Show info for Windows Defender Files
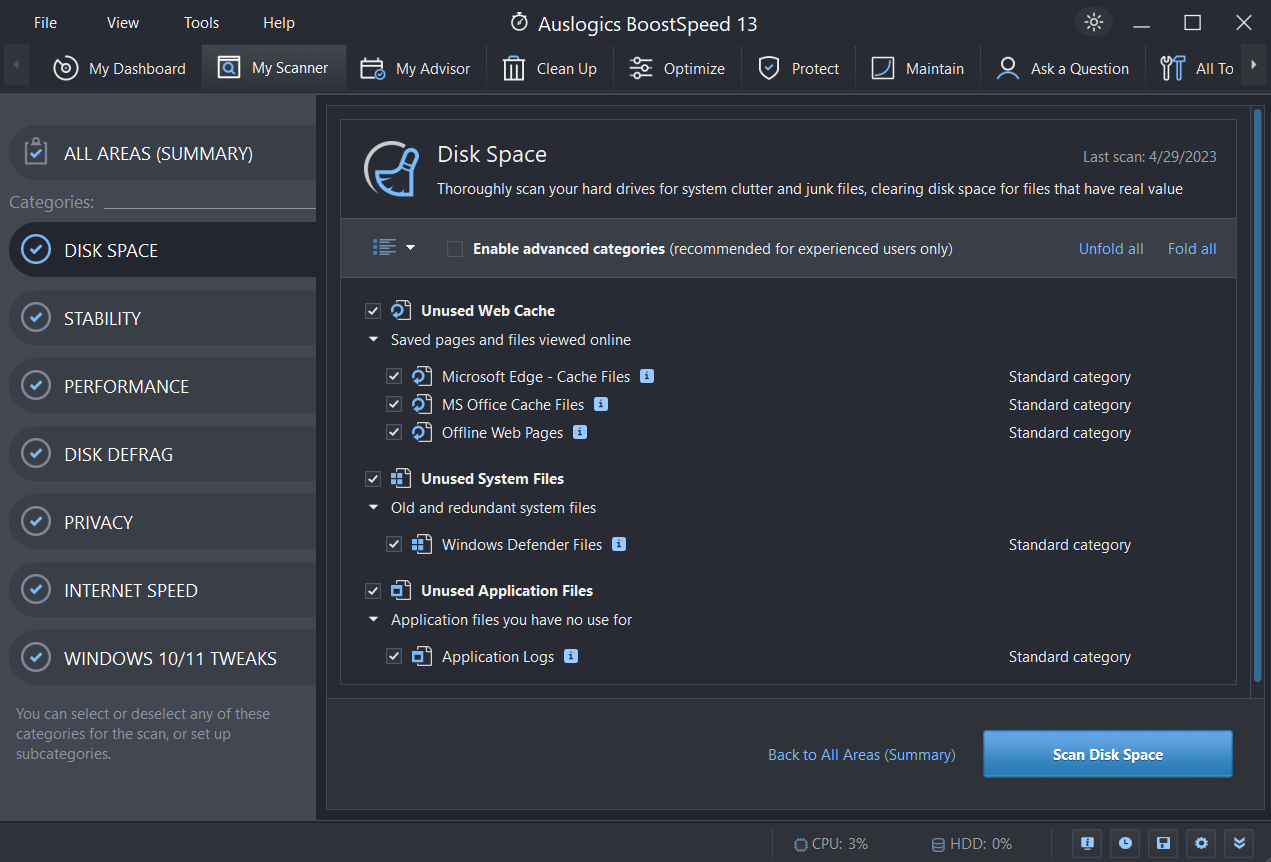This screenshot has height=862, width=1271. (x=619, y=544)
